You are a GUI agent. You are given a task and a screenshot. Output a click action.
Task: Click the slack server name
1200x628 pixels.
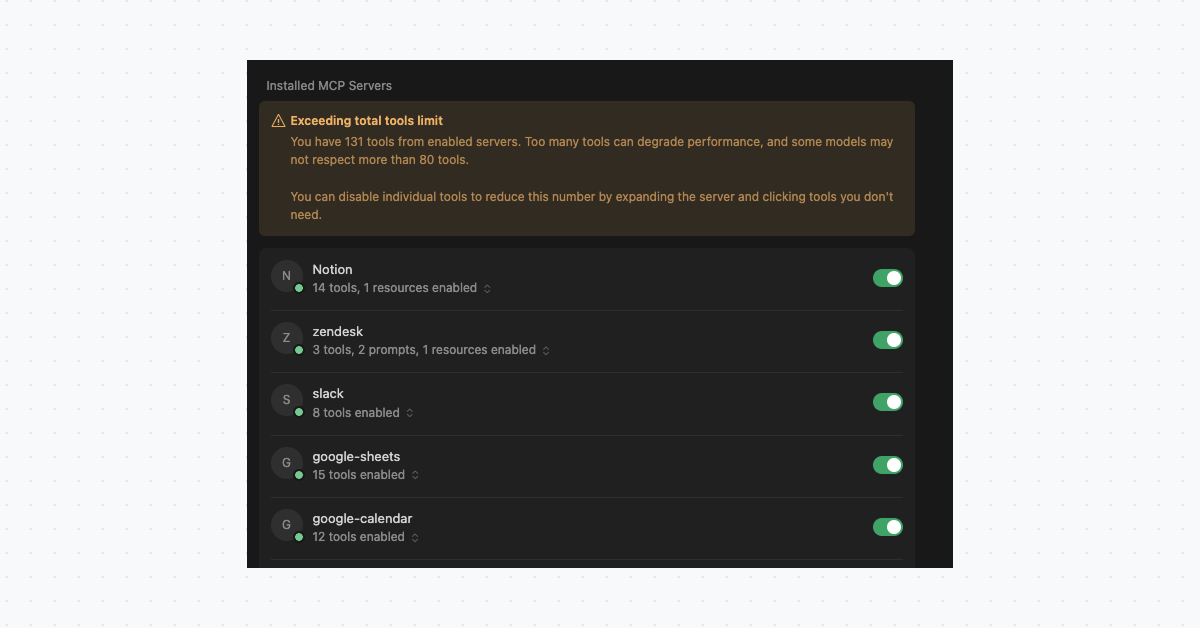[328, 394]
